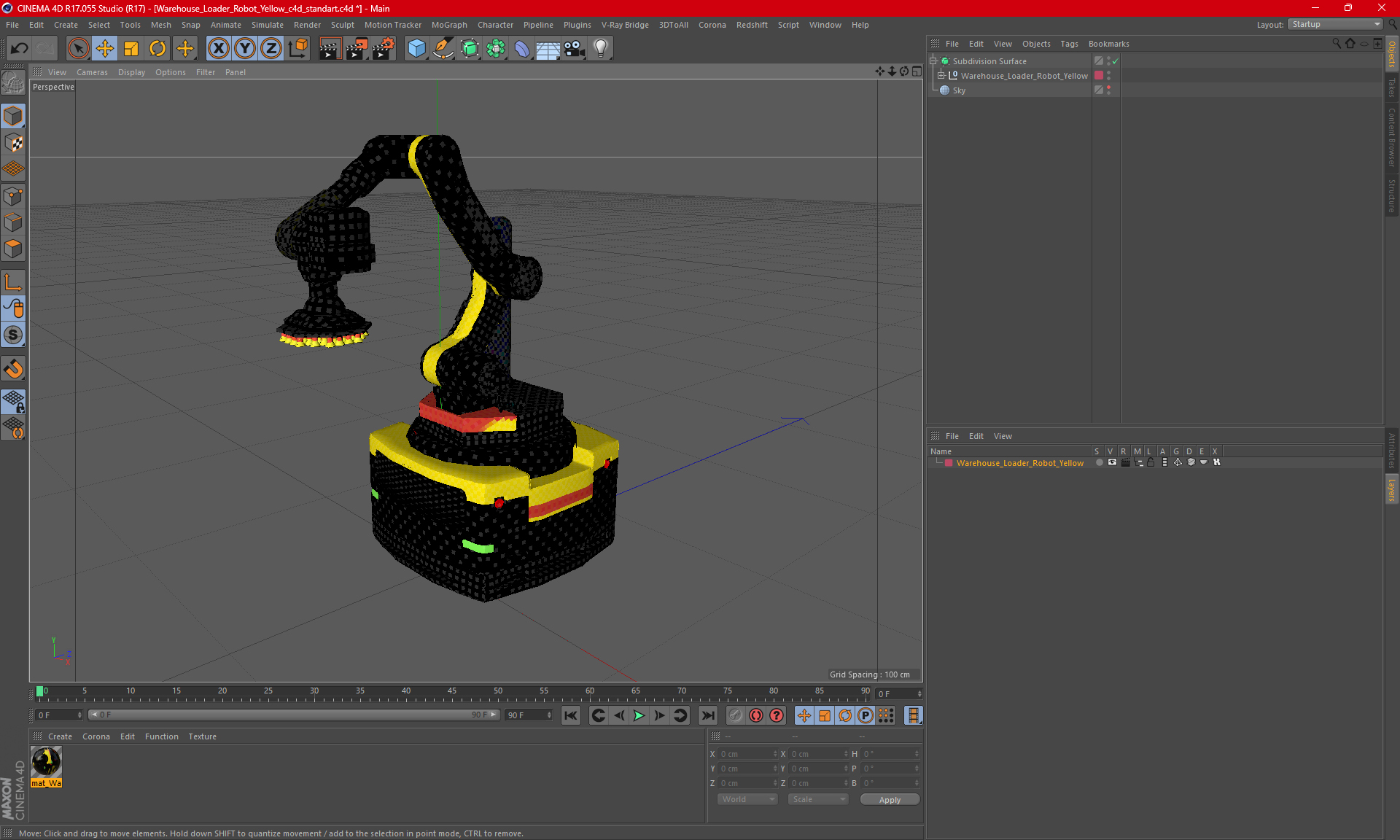Screen dimensions: 1400x840
Task: Open the deformer Bend icon
Action: tap(522, 49)
